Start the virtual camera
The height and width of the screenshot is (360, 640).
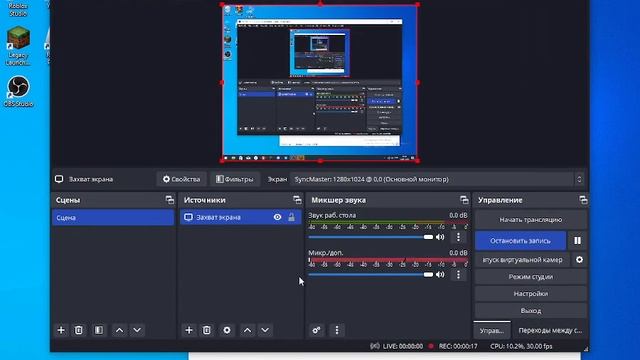coord(522,260)
